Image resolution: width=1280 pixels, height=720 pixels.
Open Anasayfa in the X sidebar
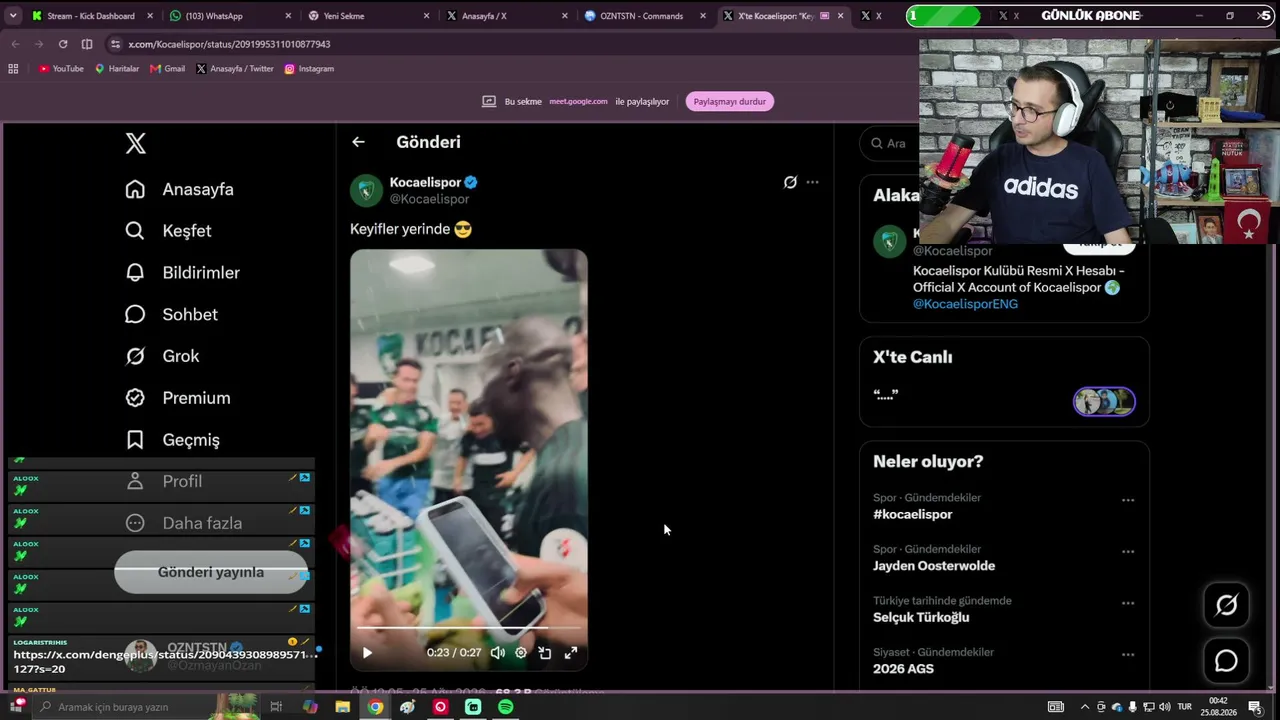pos(179,189)
